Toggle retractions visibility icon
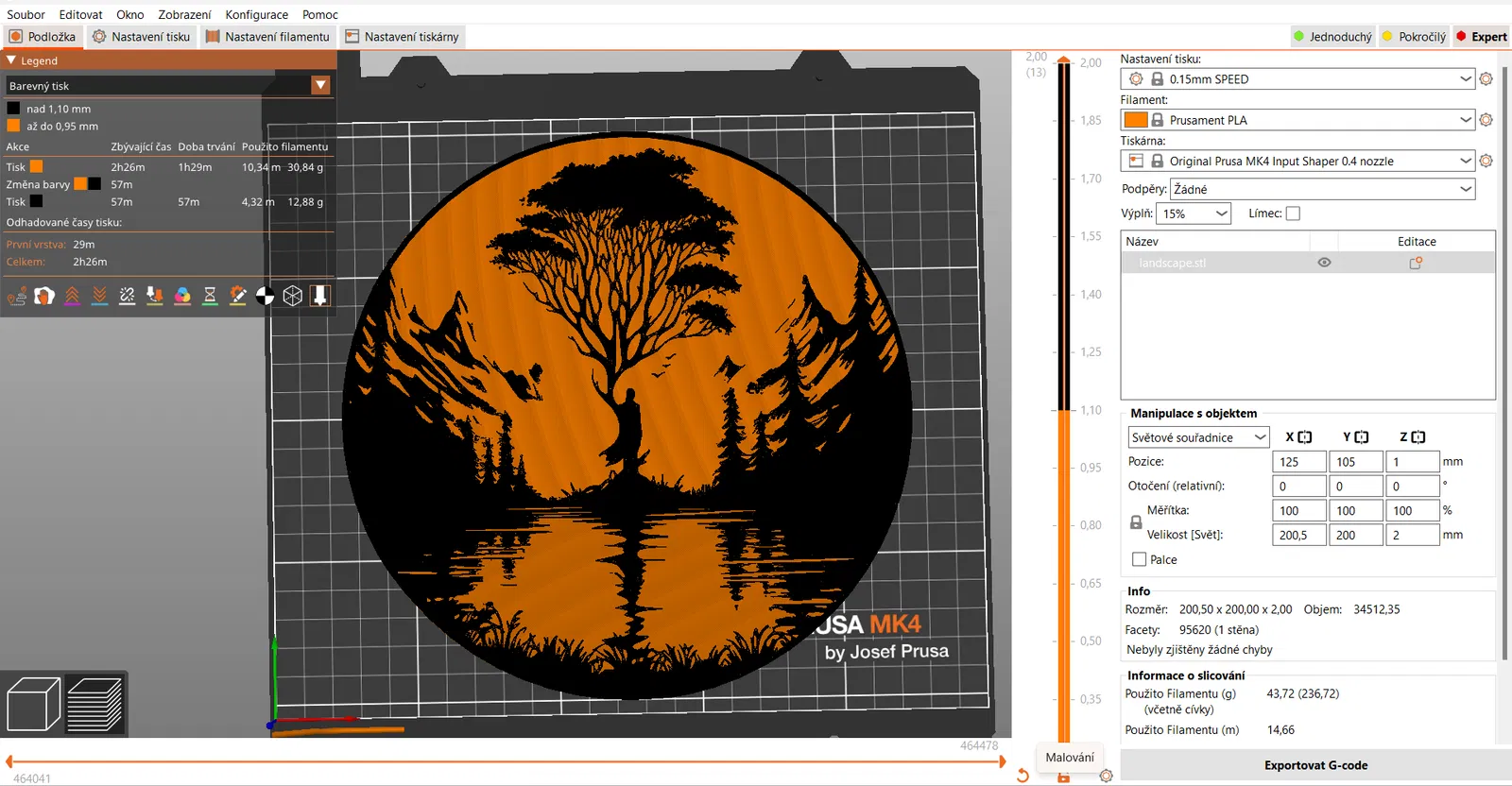1512x786 pixels. click(x=72, y=297)
